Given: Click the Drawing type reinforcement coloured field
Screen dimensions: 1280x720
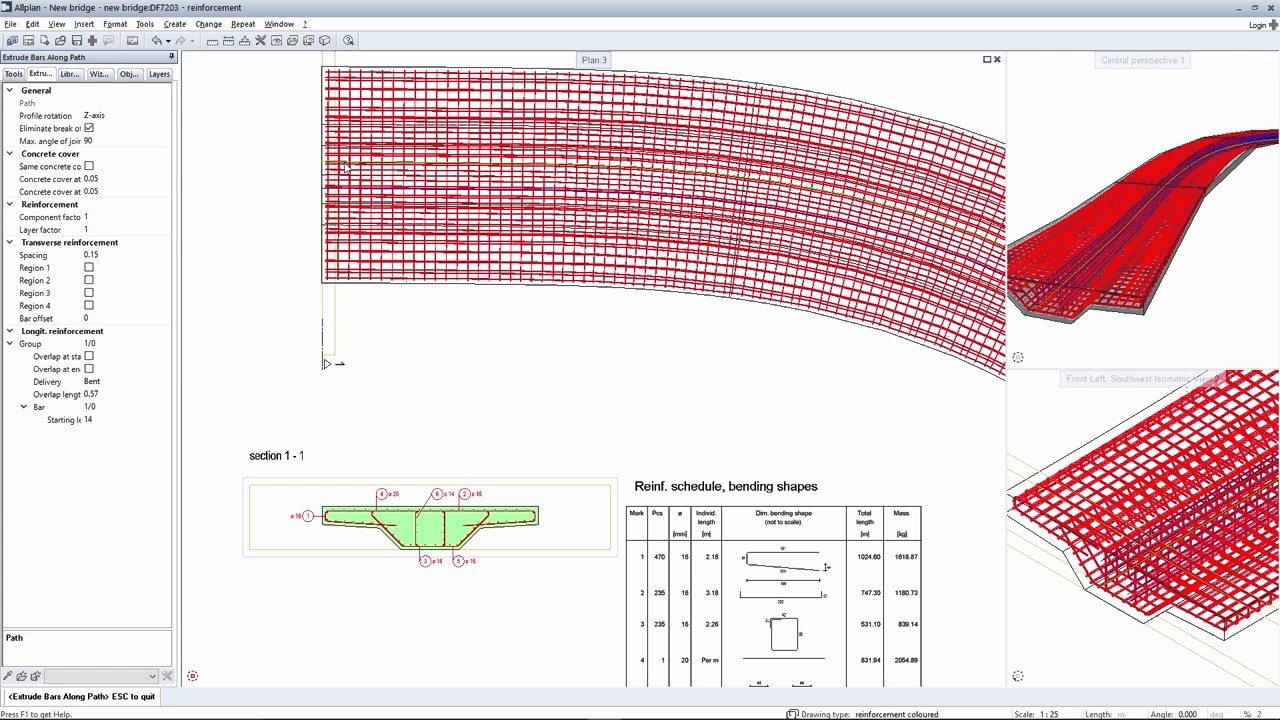Looking at the screenshot, I should (x=896, y=714).
